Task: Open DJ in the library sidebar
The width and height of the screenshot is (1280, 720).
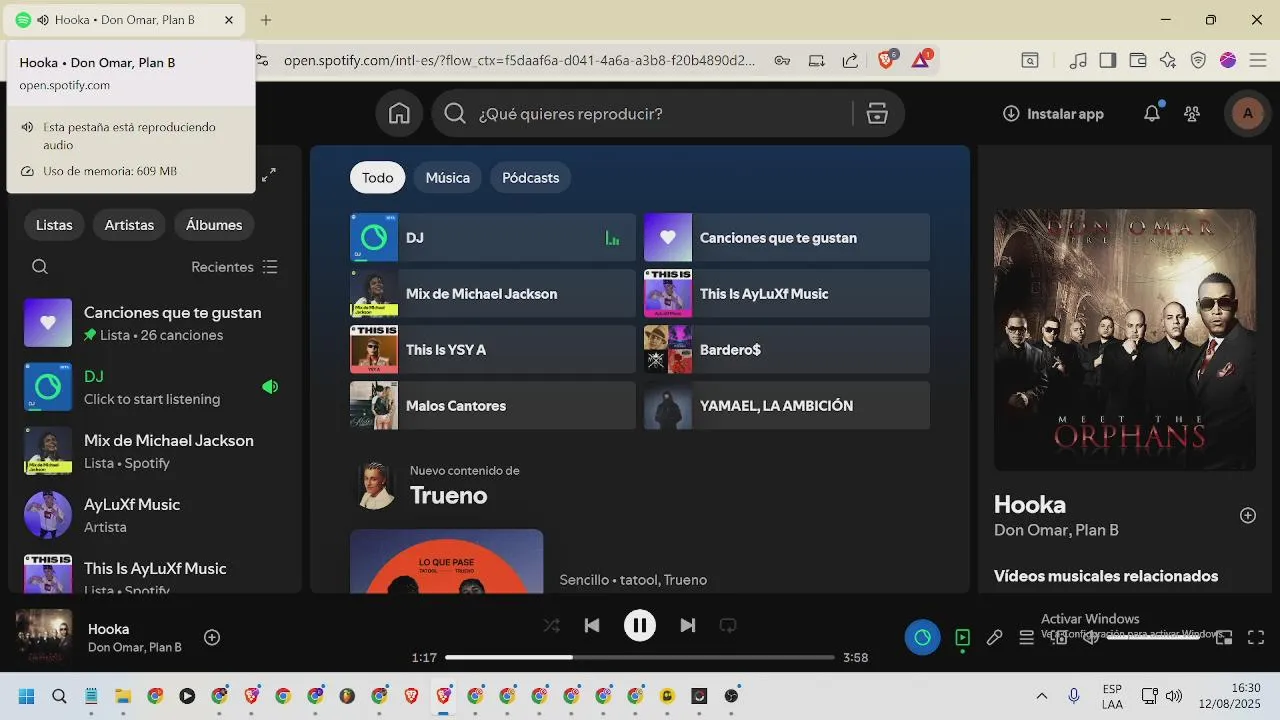Action: coord(154,387)
